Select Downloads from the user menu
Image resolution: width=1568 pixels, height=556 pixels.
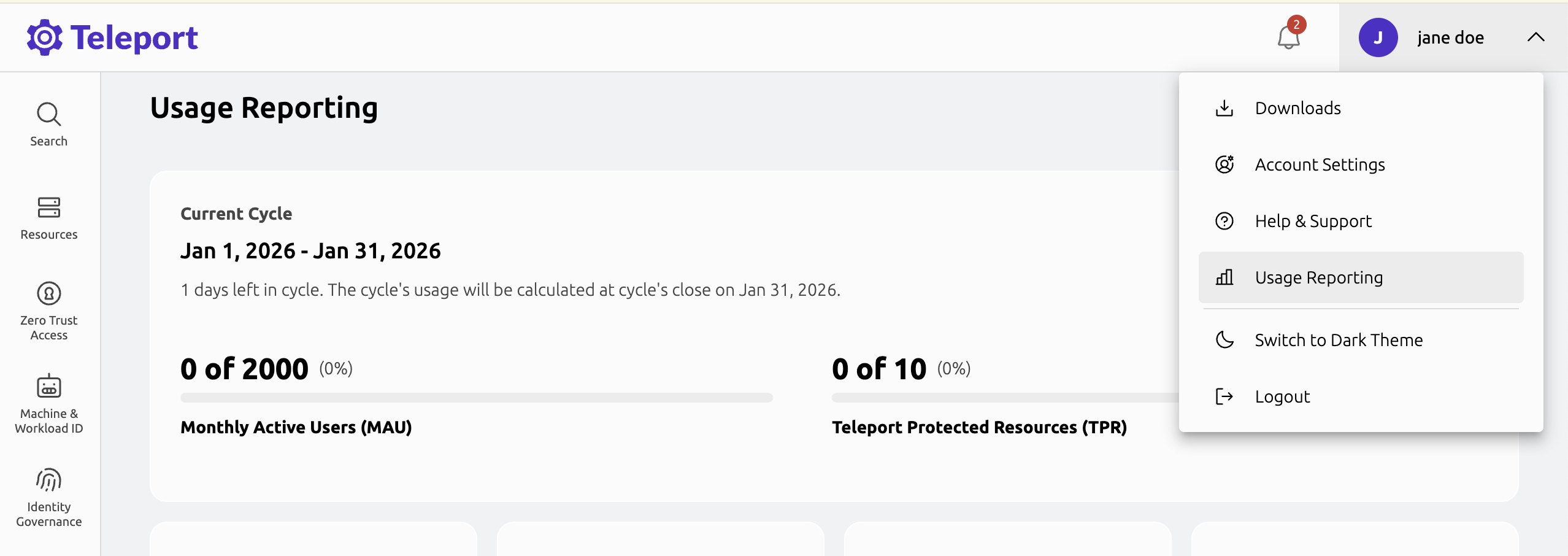[x=1297, y=108]
